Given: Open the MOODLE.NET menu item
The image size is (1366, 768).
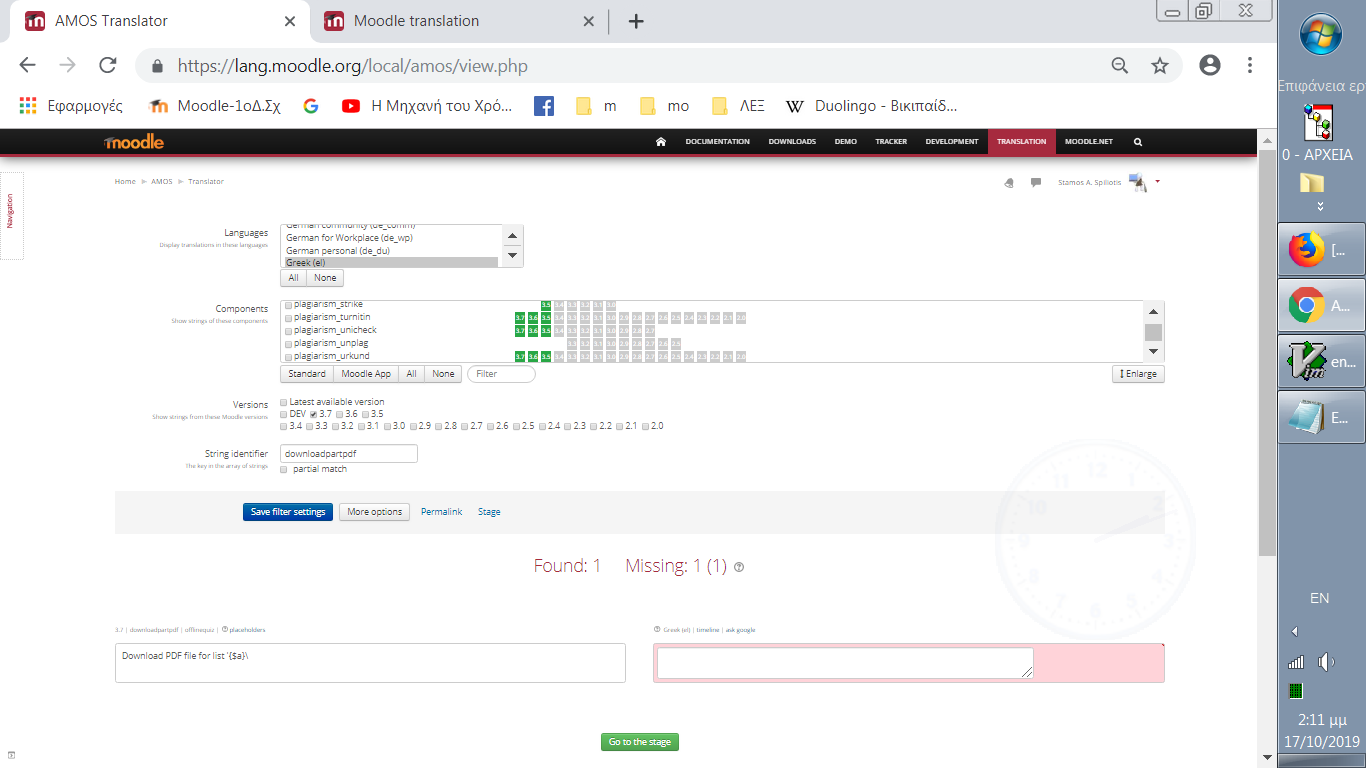Looking at the screenshot, I should pos(1089,142).
